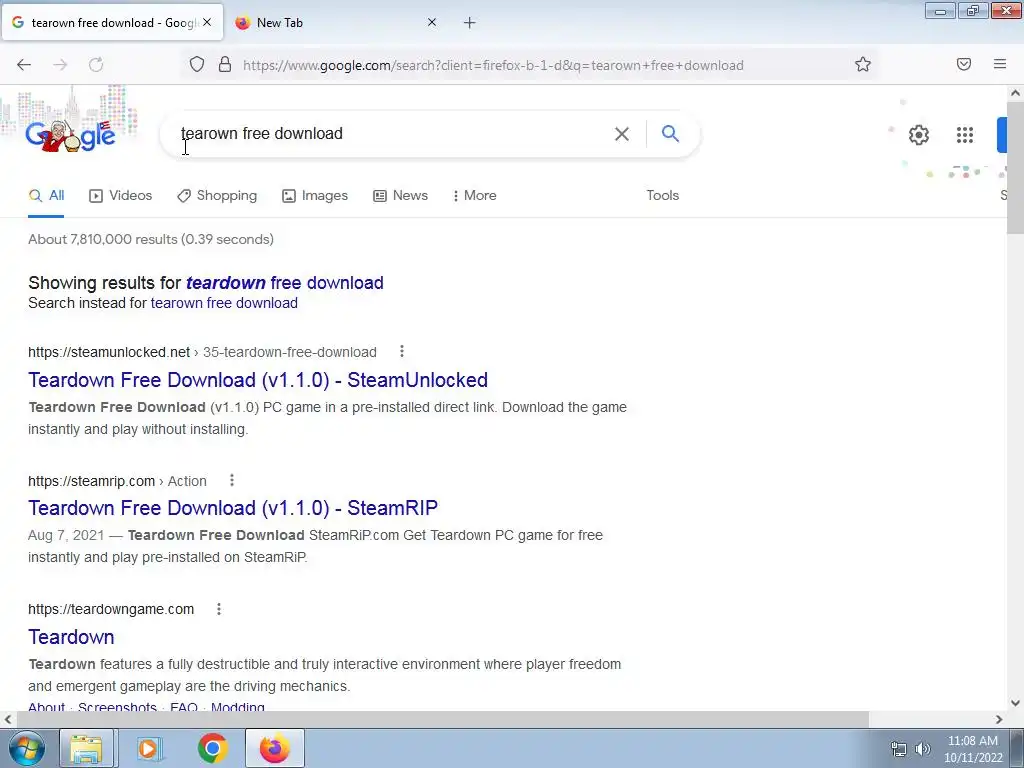
Task: Click the network tray icon
Action: click(x=899, y=749)
